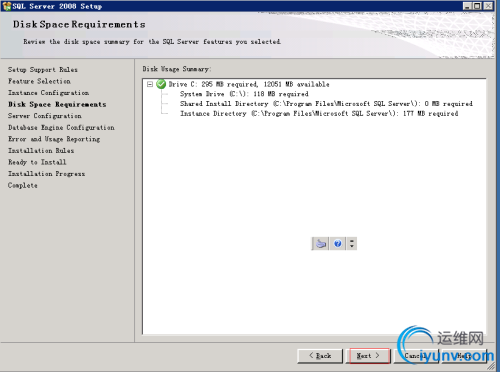Select Disk Space Requirements step
500x372 pixels.
click(x=57, y=104)
